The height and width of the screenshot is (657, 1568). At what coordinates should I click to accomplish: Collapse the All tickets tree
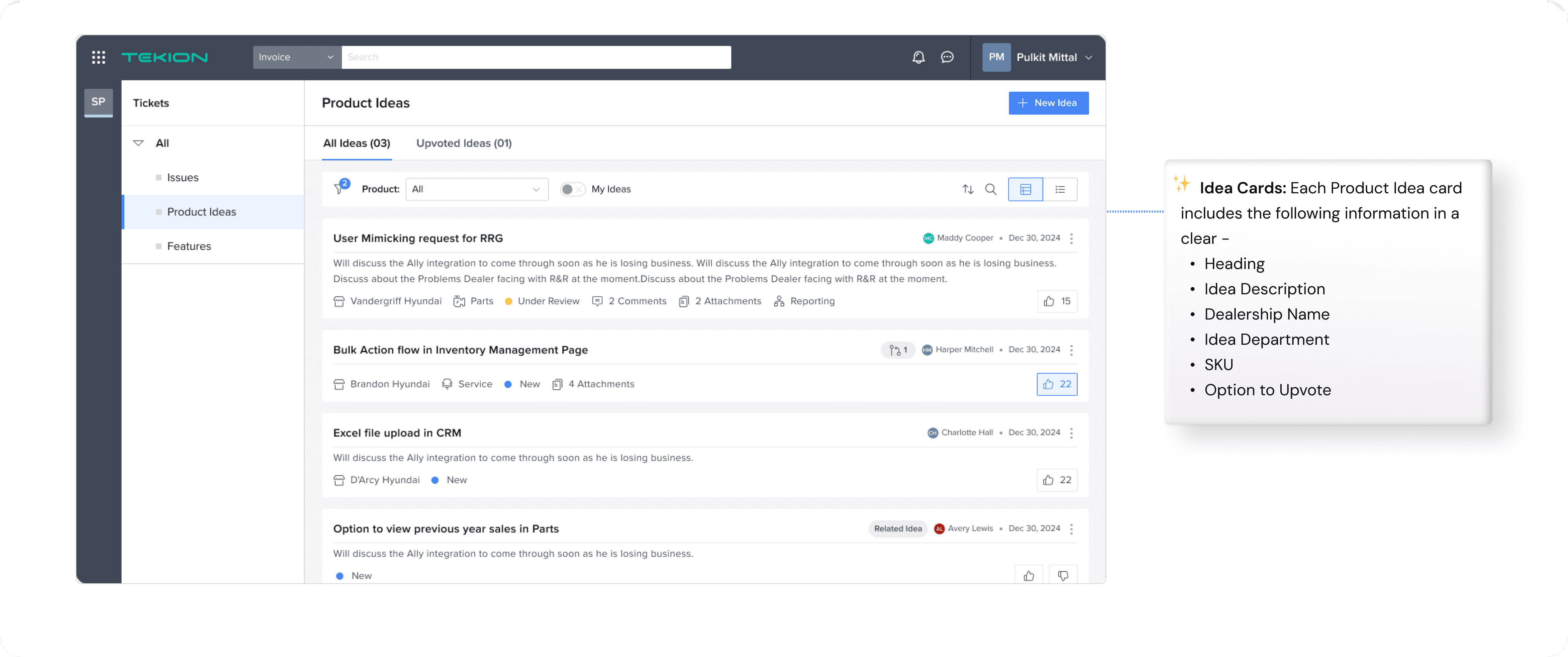[138, 143]
